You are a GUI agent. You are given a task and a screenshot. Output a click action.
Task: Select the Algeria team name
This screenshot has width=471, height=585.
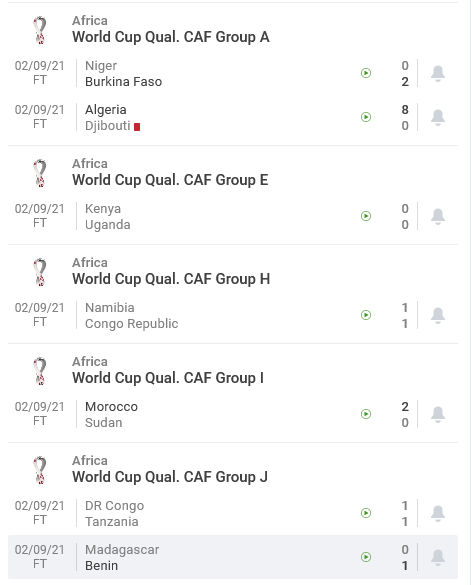(x=106, y=110)
